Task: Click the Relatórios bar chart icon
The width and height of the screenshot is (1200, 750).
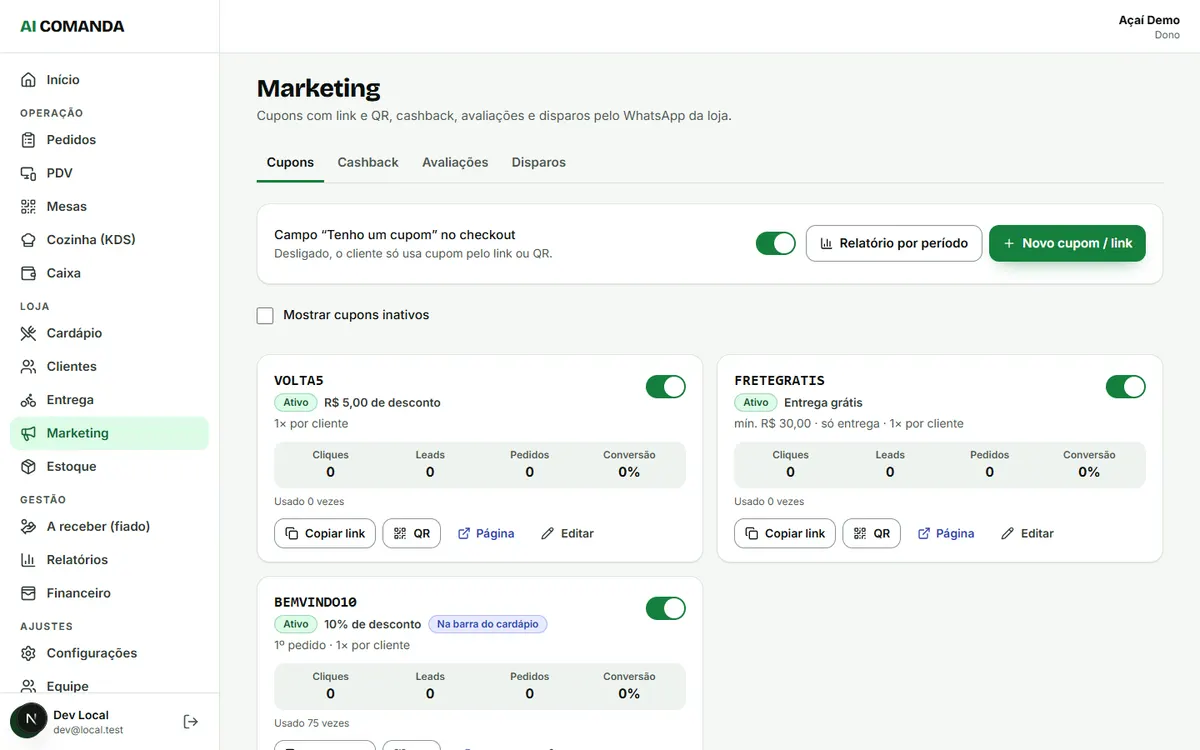Action: 28,560
